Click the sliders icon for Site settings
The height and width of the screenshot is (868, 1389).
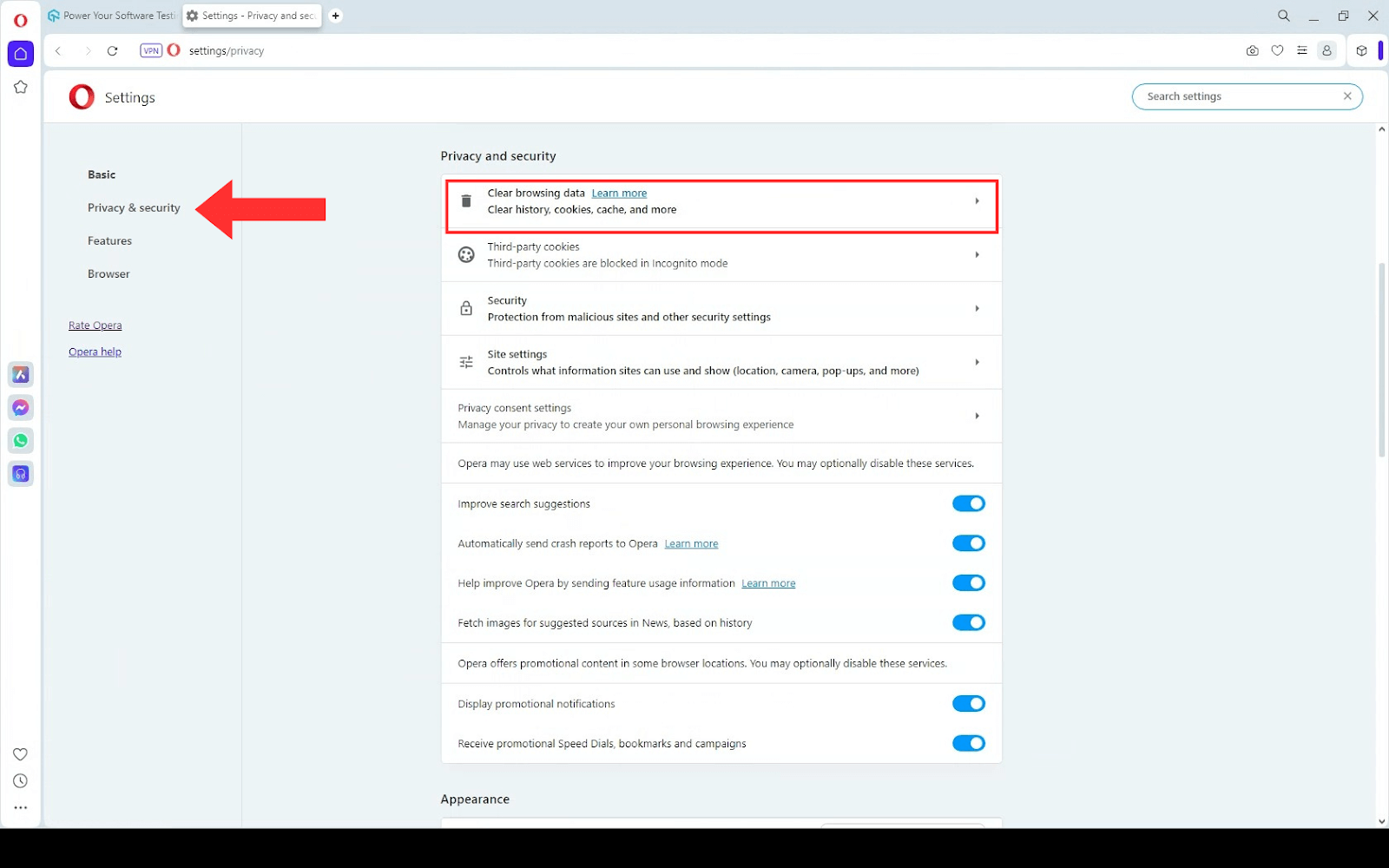[x=466, y=363]
